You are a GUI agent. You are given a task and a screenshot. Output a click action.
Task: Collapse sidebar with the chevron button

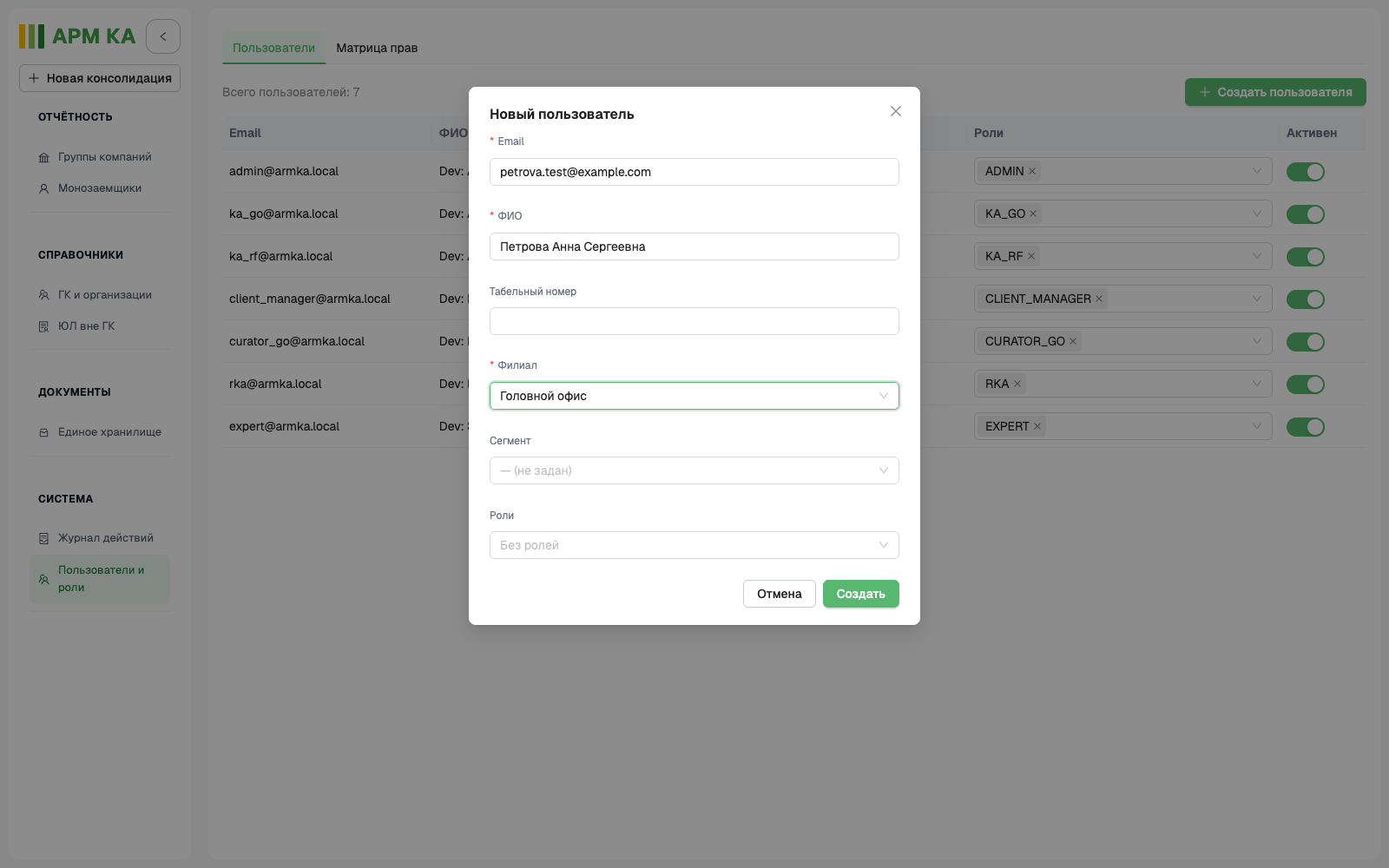(163, 36)
